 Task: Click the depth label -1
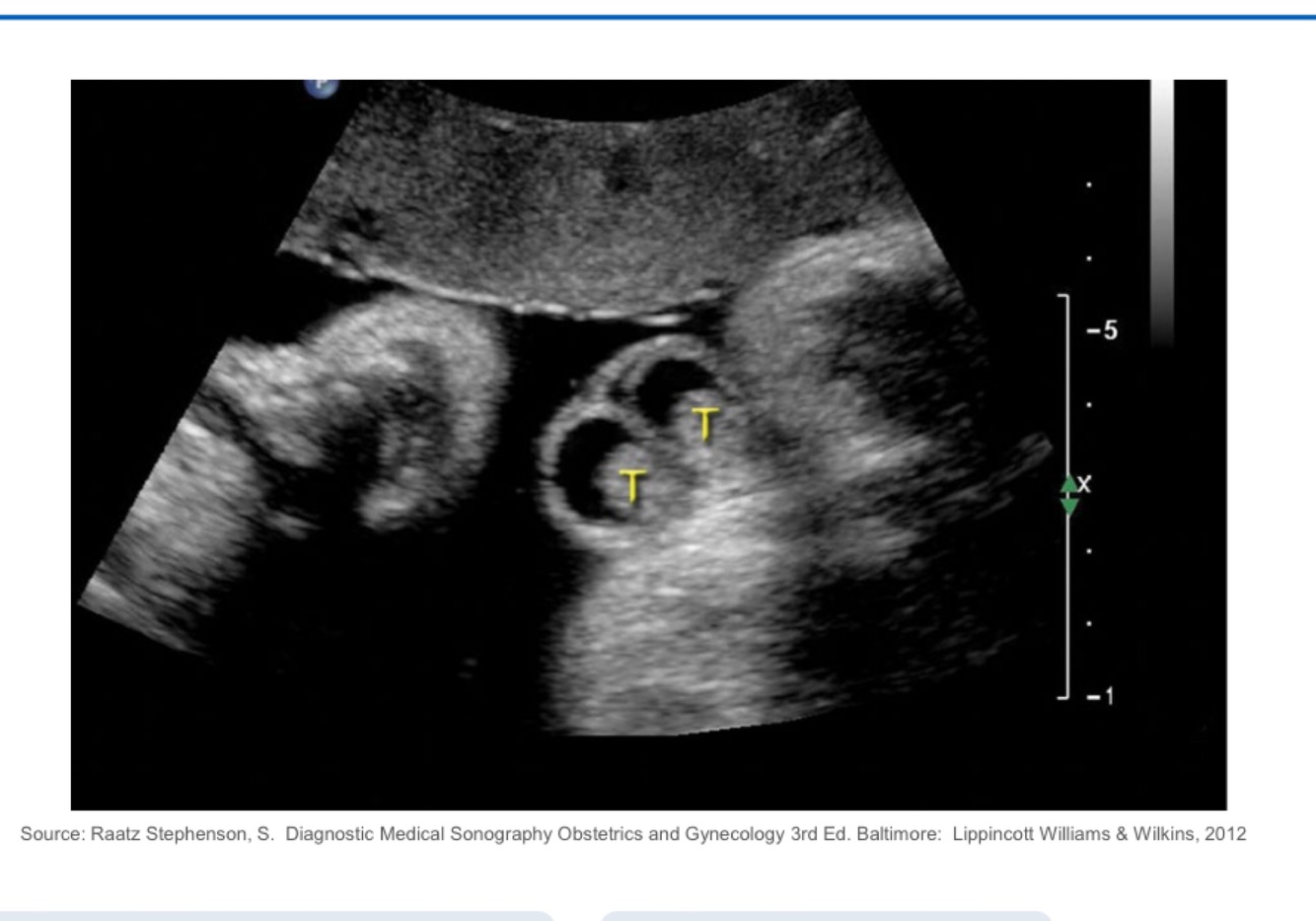[x=1101, y=696]
